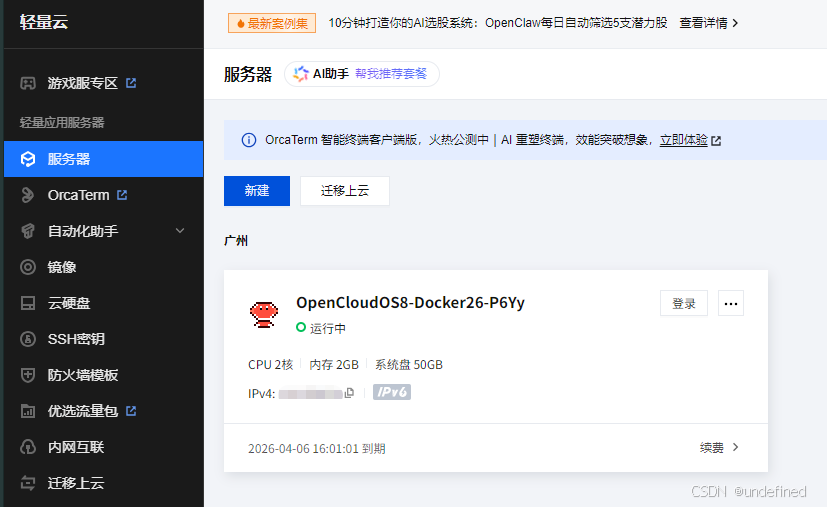Click the IPv6 badge
The height and width of the screenshot is (507, 827).
click(392, 392)
